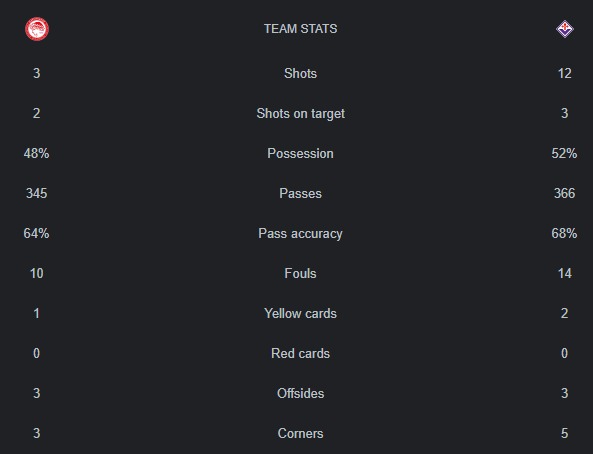Click the Fiorentina purple diamond crest

tap(565, 29)
